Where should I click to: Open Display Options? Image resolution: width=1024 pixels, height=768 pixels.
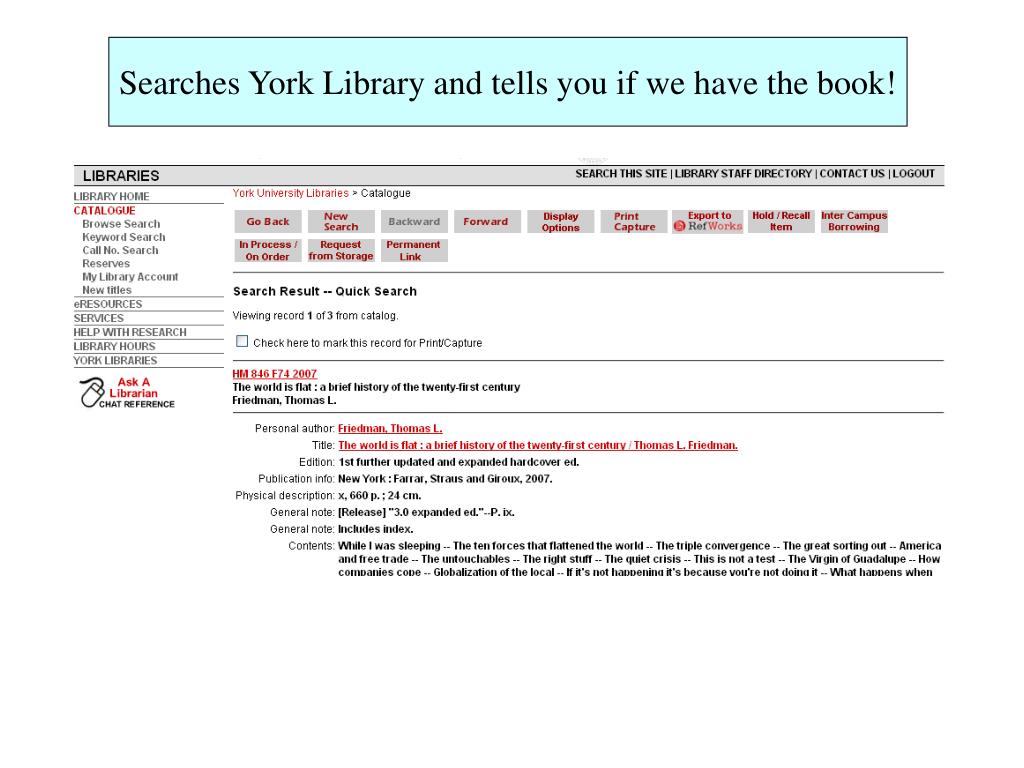(560, 221)
